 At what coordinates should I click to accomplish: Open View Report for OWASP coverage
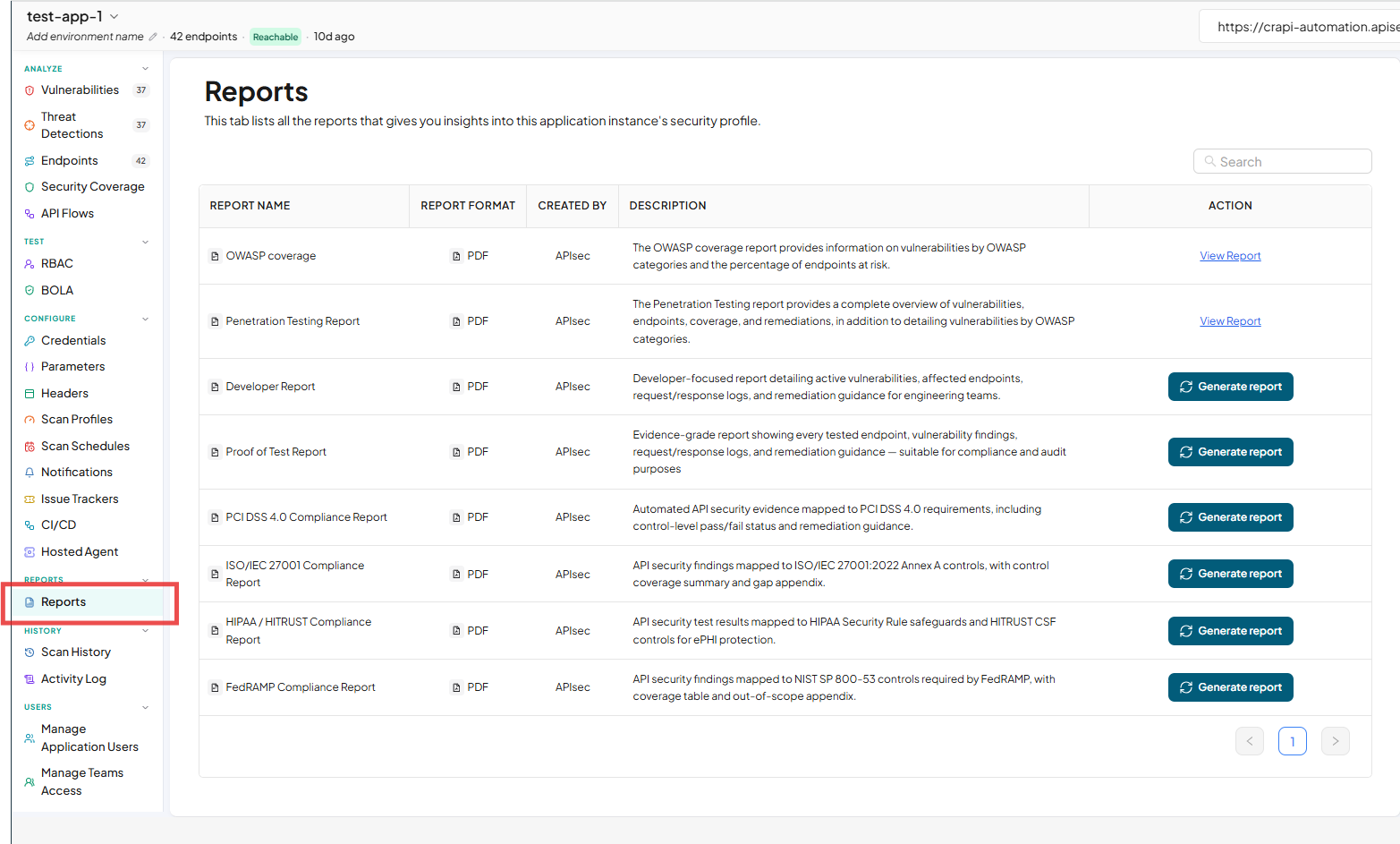pyautogui.click(x=1230, y=256)
